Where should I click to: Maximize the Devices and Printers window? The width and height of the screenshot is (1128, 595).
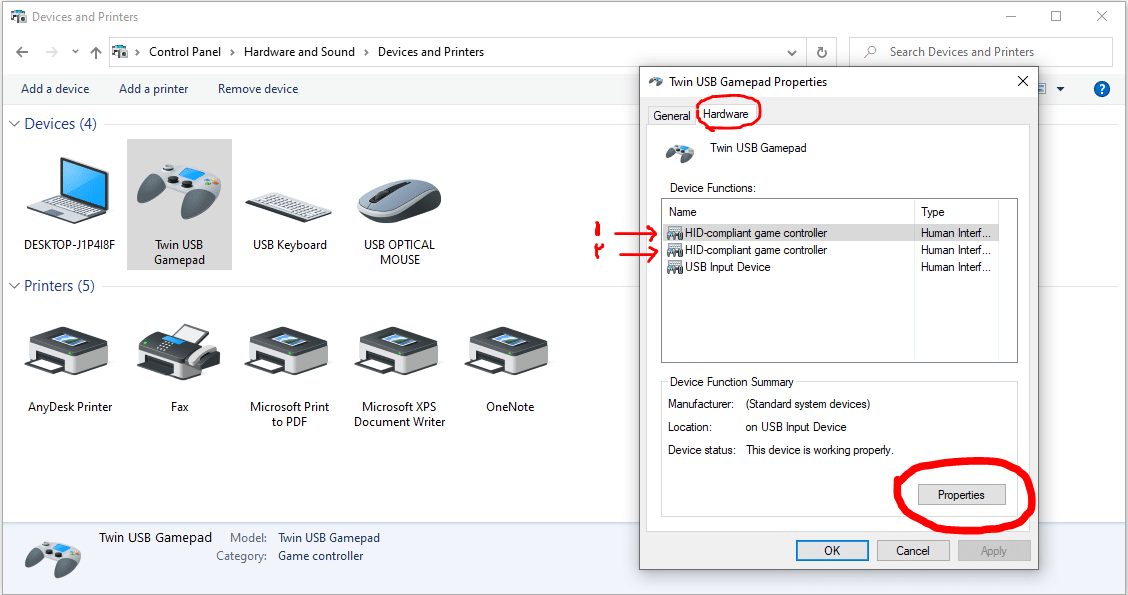[x=1055, y=17]
